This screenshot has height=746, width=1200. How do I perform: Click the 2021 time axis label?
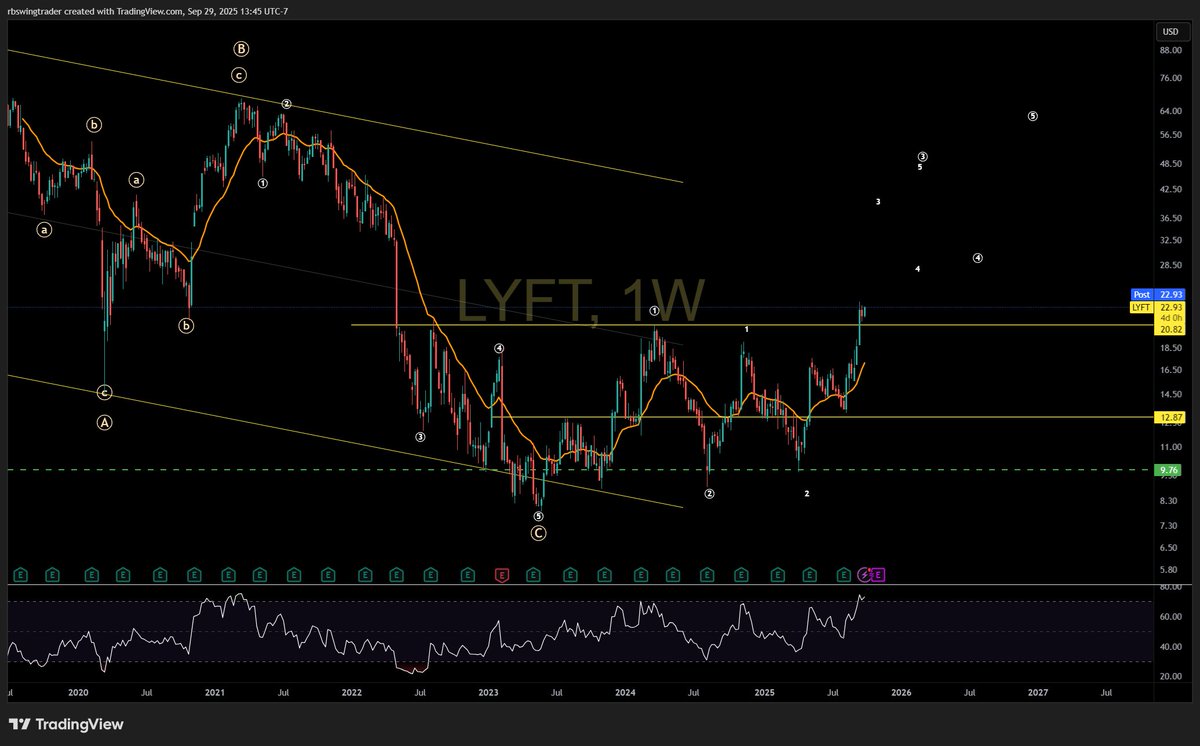[215, 692]
